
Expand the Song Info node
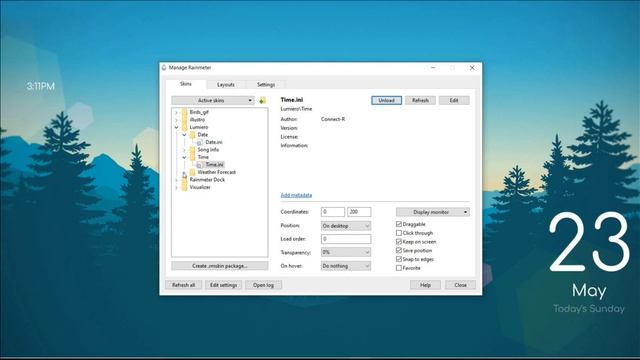[184, 150]
